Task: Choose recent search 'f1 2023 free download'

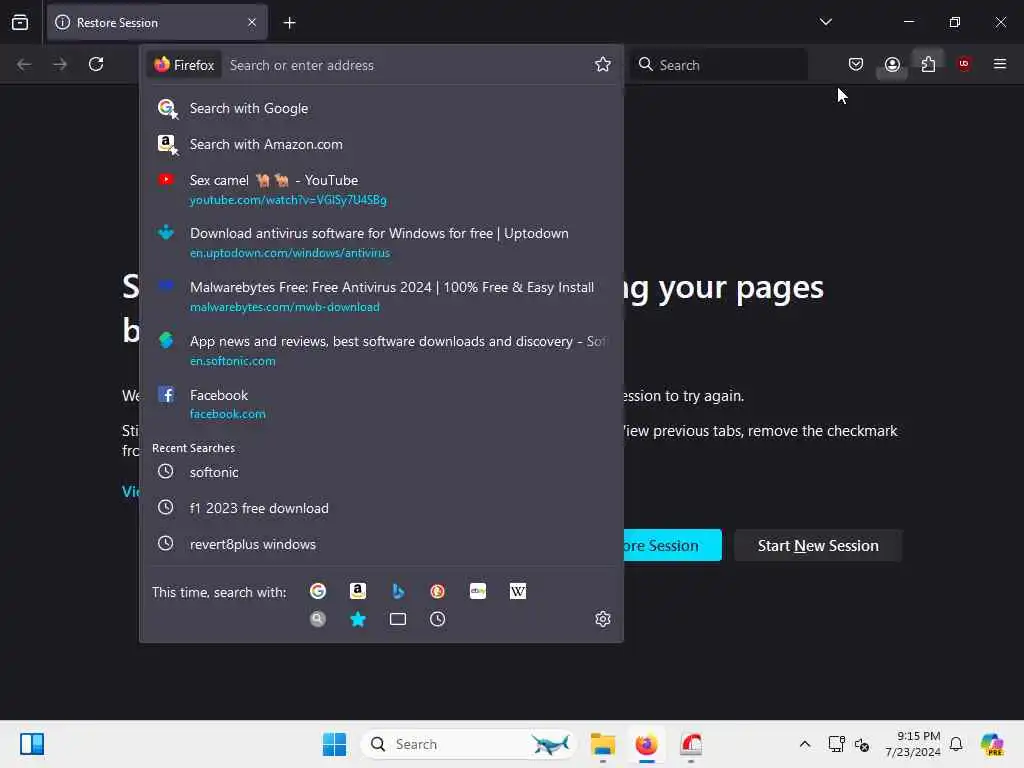Action: pos(381,508)
